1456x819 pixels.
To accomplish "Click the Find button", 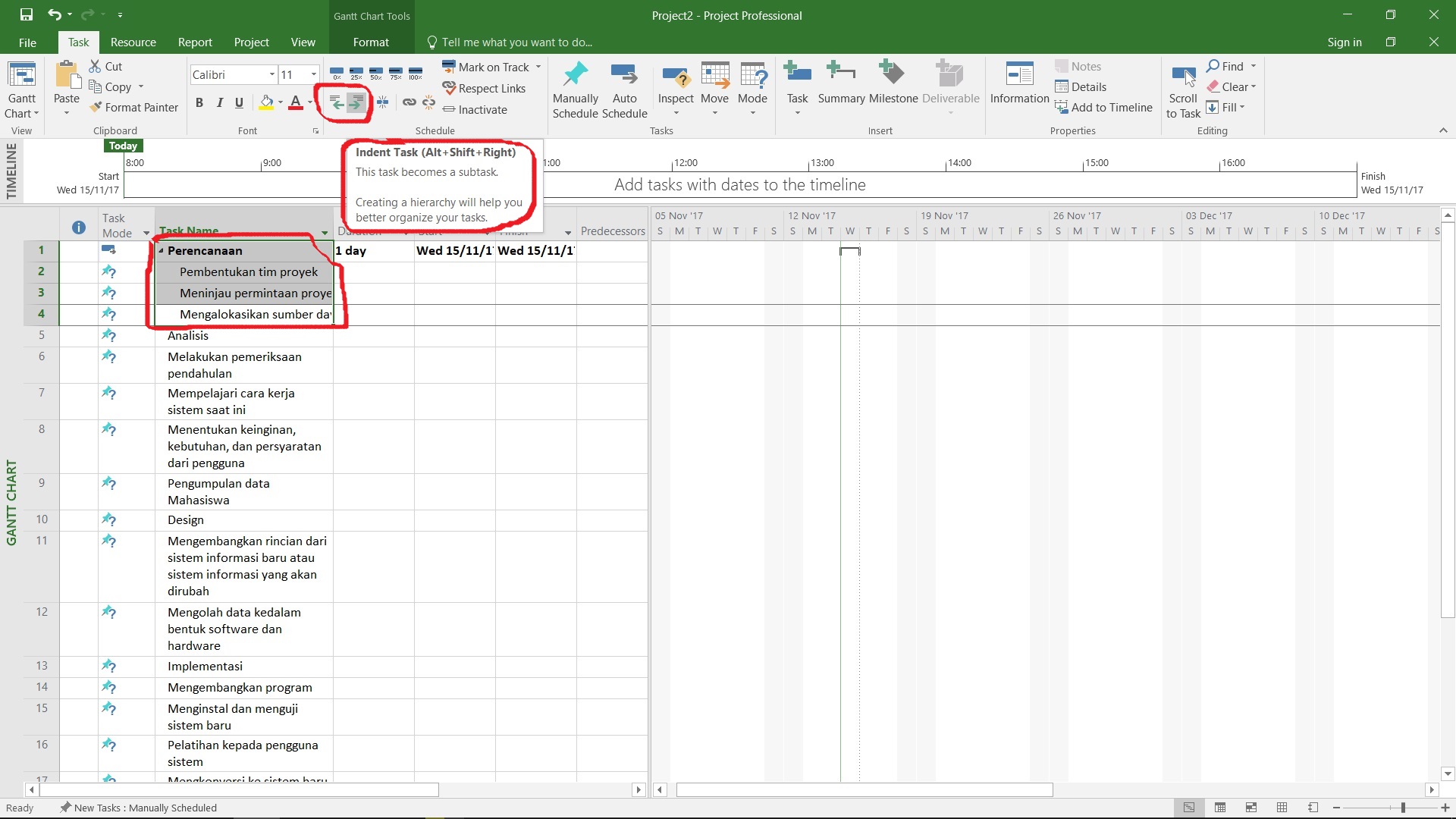I will click(x=1225, y=67).
